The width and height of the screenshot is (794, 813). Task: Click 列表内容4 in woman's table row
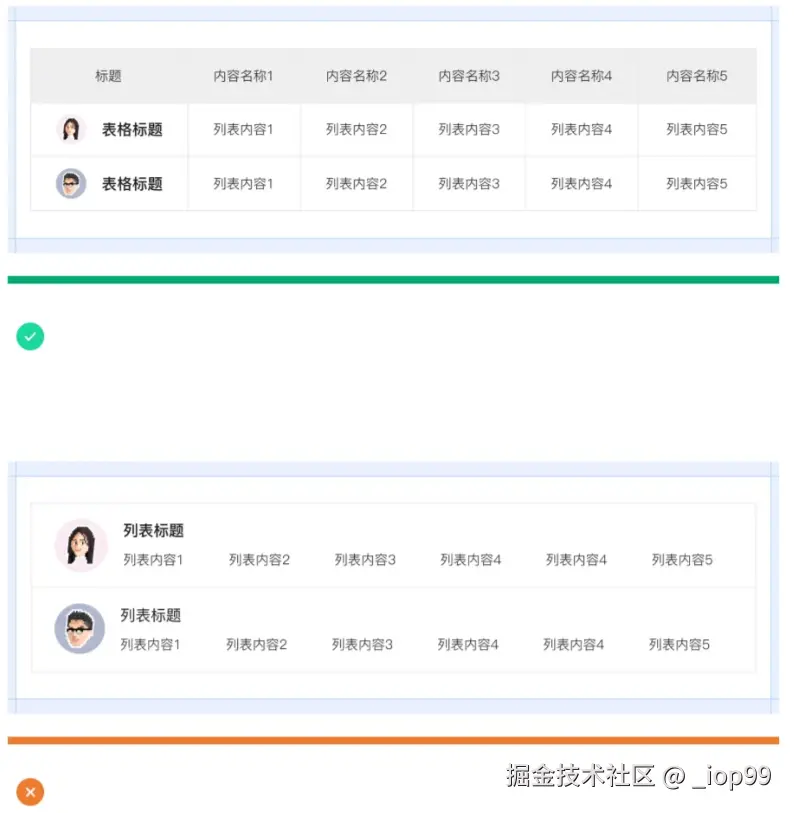pyautogui.click(x=581, y=129)
